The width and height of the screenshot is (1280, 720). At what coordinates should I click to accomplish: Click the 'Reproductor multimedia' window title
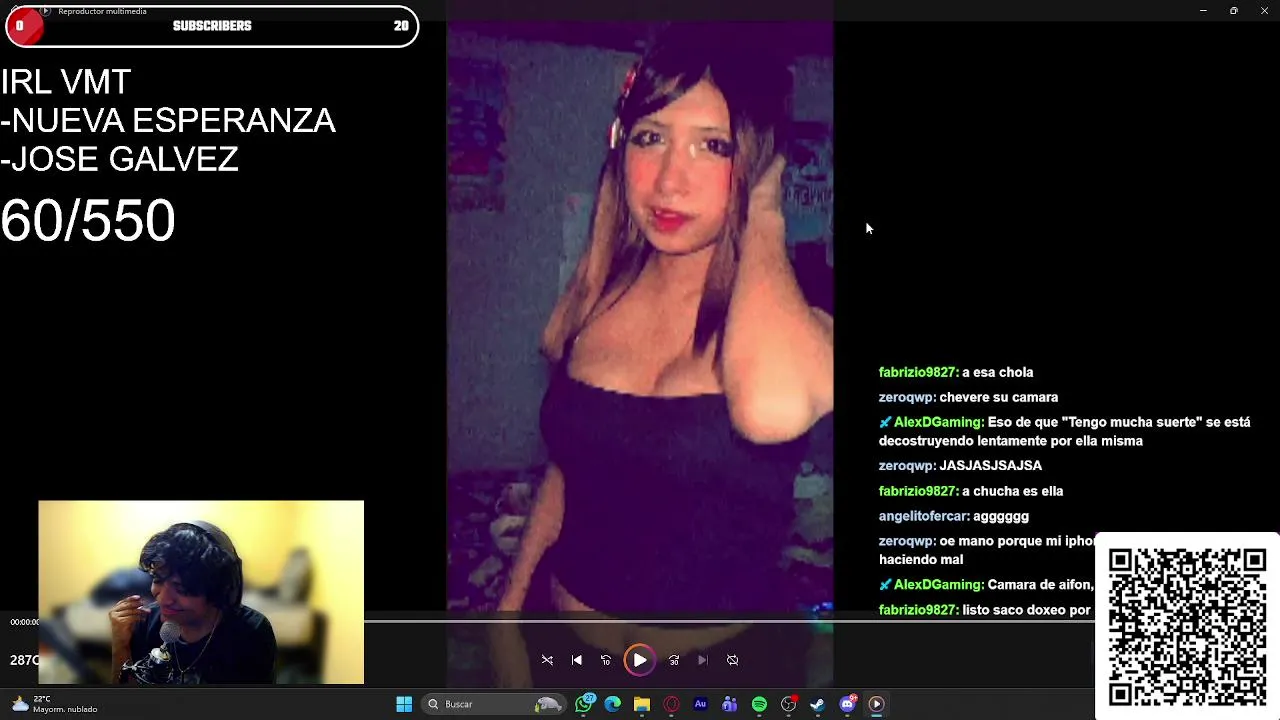click(x=102, y=11)
